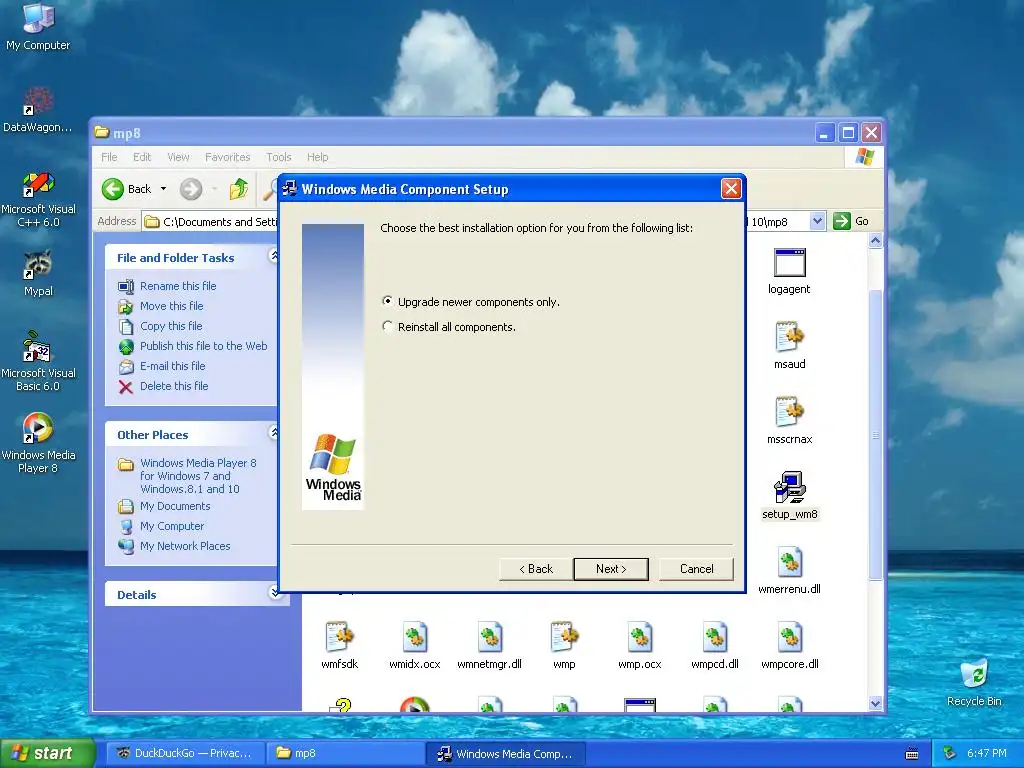The width and height of the screenshot is (1024, 768).
Task: Open DataWagon desktop shortcut
Action: pyautogui.click(x=38, y=101)
